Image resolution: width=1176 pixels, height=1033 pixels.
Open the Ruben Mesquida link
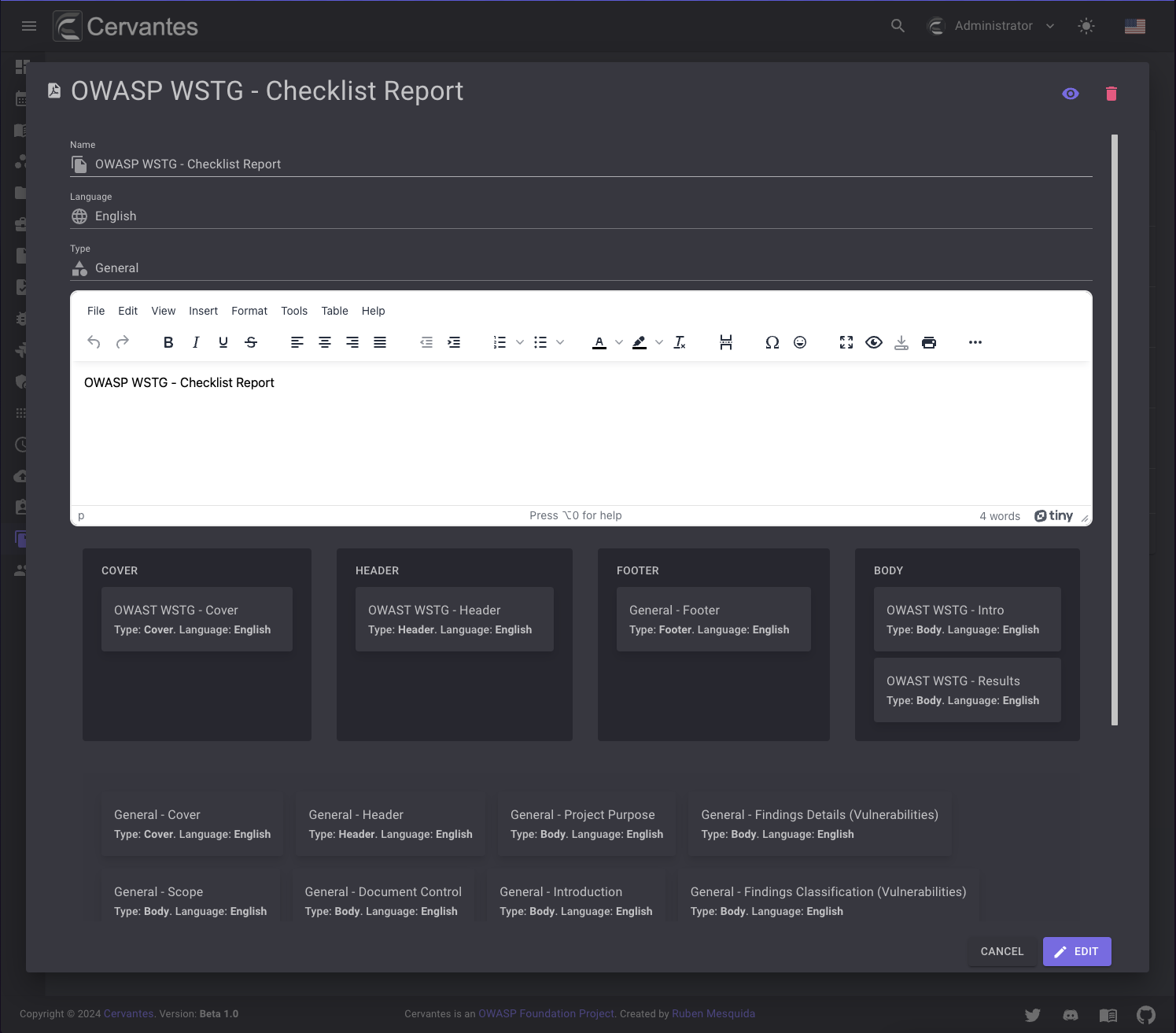[713, 1013]
